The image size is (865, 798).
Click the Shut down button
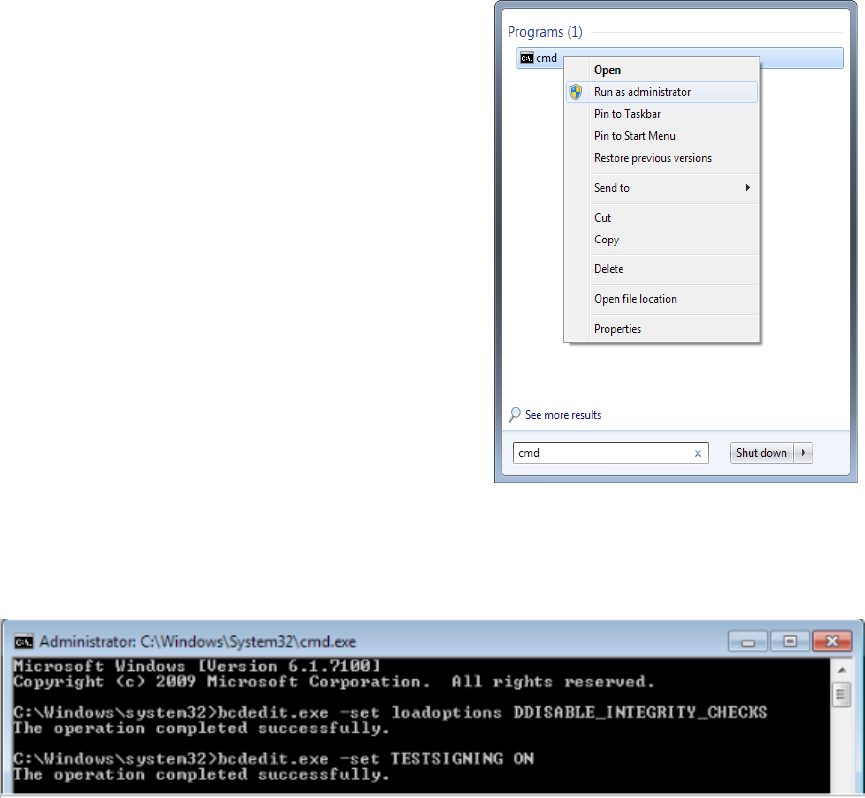coord(761,453)
